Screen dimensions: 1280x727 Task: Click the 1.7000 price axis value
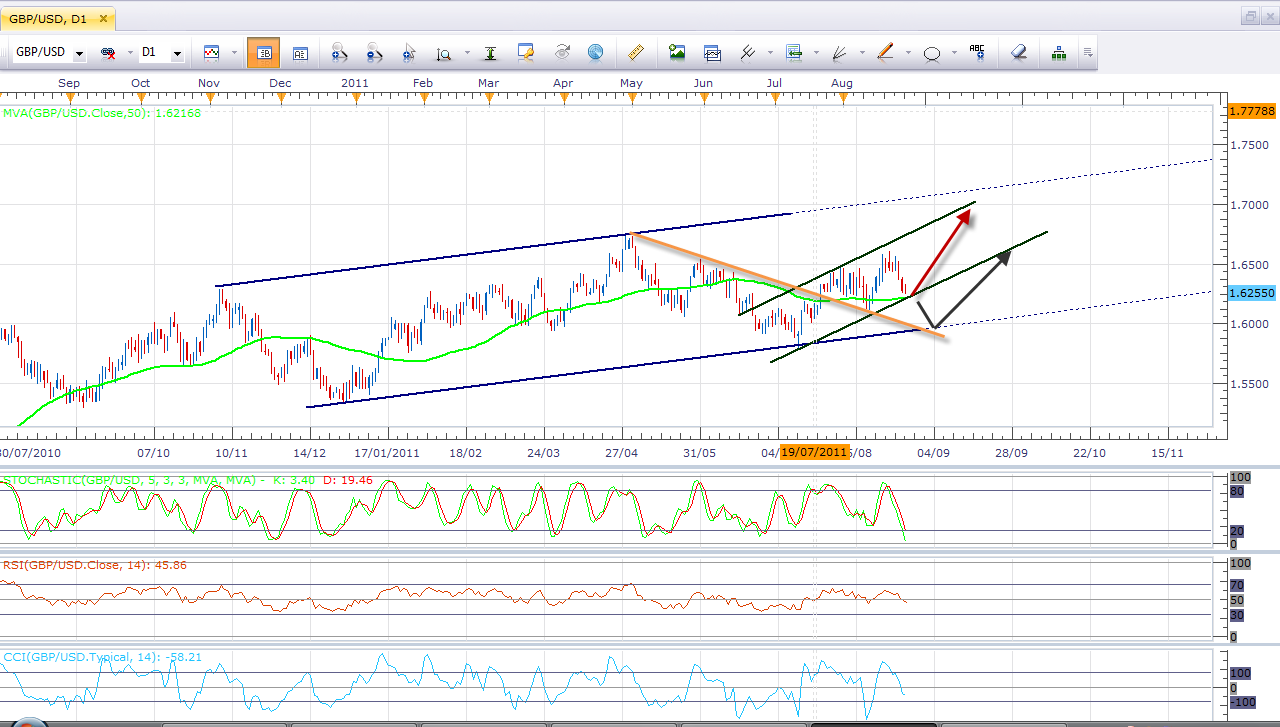click(1248, 205)
